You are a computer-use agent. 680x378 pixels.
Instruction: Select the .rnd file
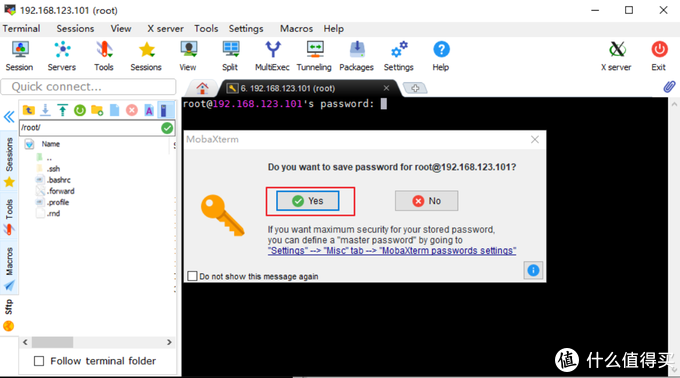(x=48, y=214)
